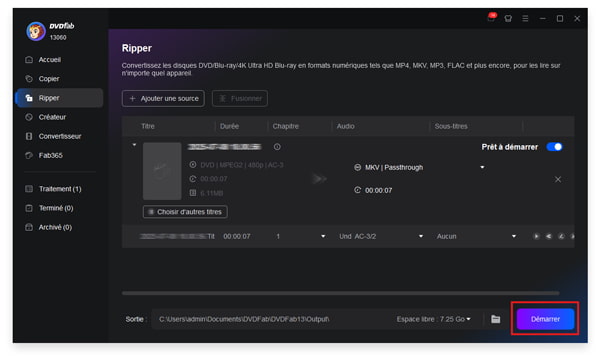Click the Convertisseur film icon
Viewport: 600px width, 360px height.
pyautogui.click(x=29, y=136)
